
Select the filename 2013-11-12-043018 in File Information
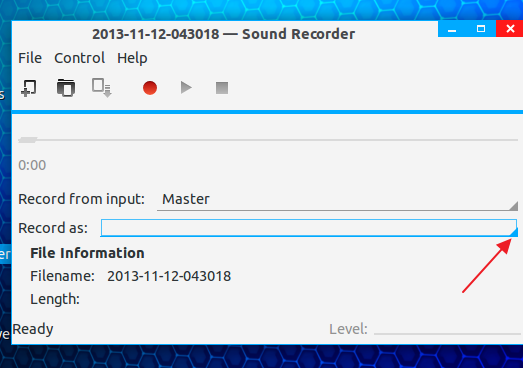[x=169, y=276]
